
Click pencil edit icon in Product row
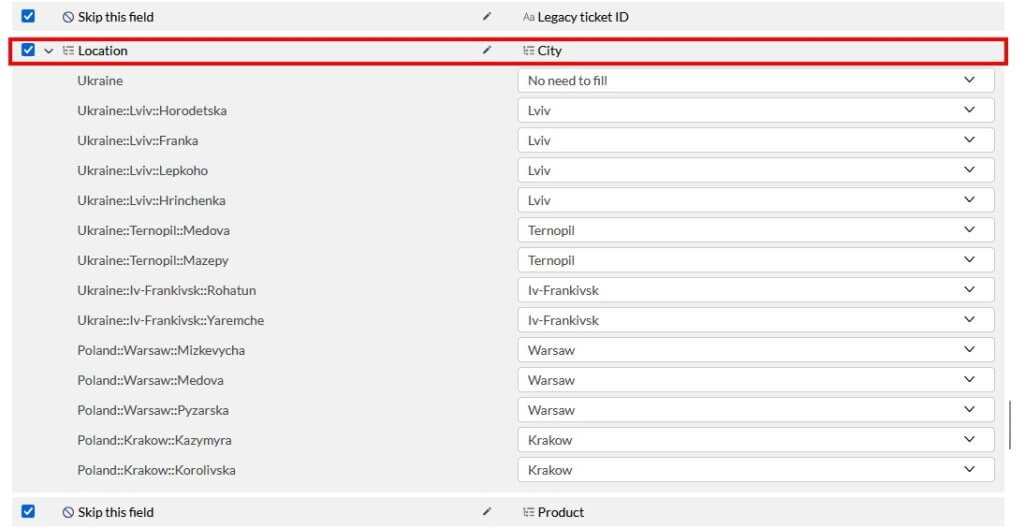(487, 511)
